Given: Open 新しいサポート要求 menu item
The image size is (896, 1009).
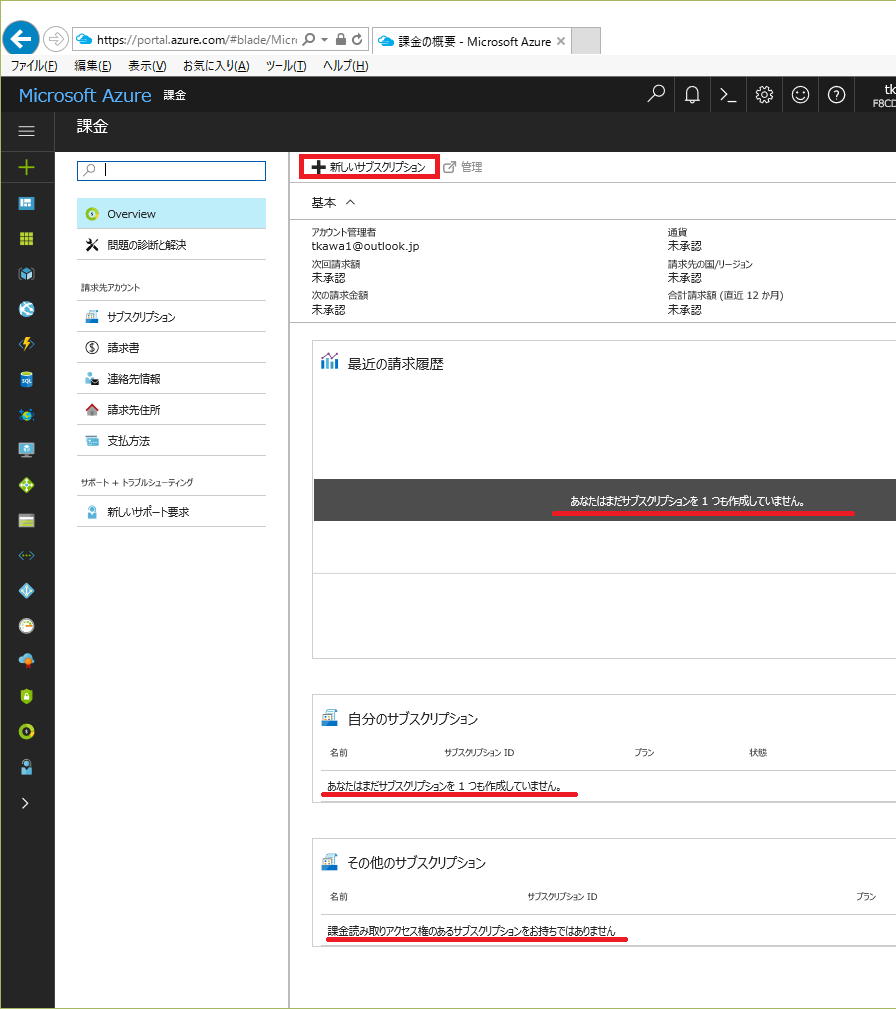Looking at the screenshot, I should click(x=171, y=512).
